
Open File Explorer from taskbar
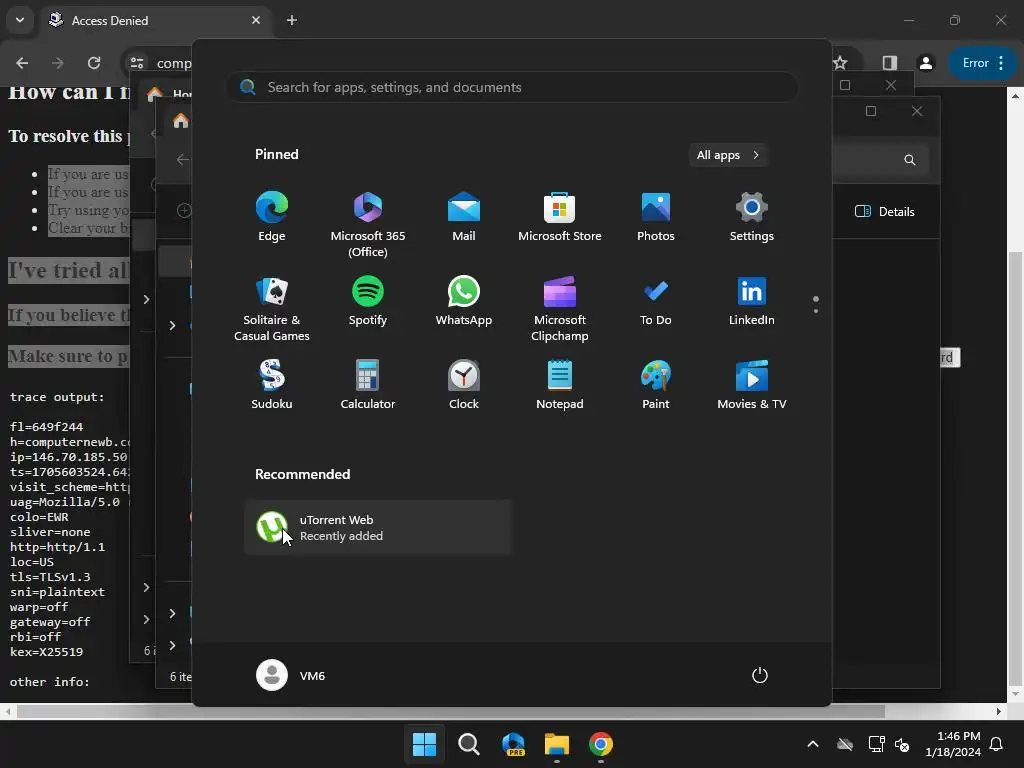(x=557, y=744)
